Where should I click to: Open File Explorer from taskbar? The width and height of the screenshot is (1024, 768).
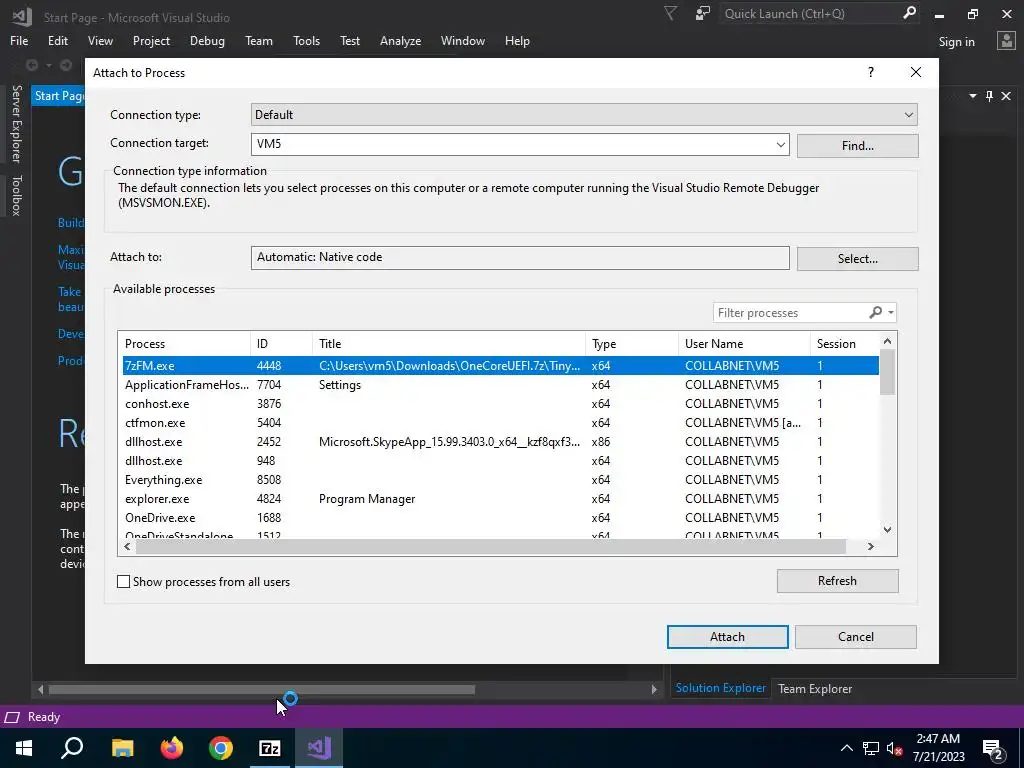pyautogui.click(x=122, y=748)
